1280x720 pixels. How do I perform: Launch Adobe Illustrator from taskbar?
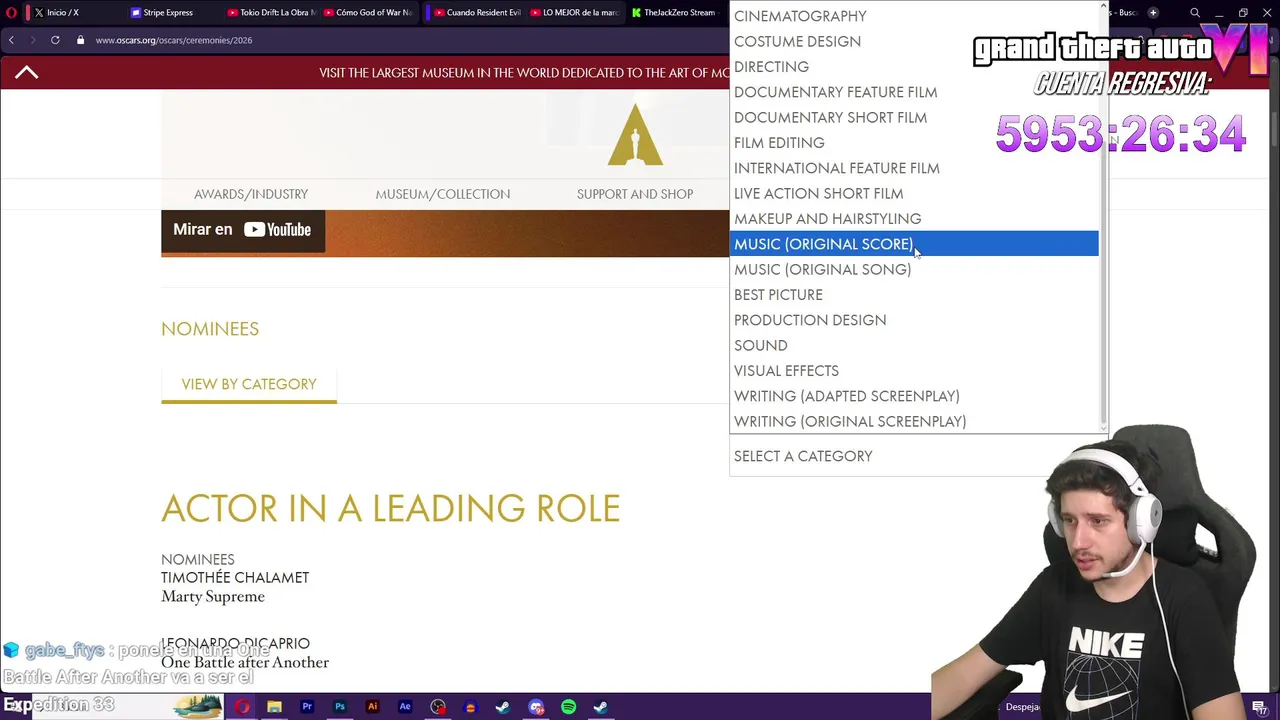(372, 707)
